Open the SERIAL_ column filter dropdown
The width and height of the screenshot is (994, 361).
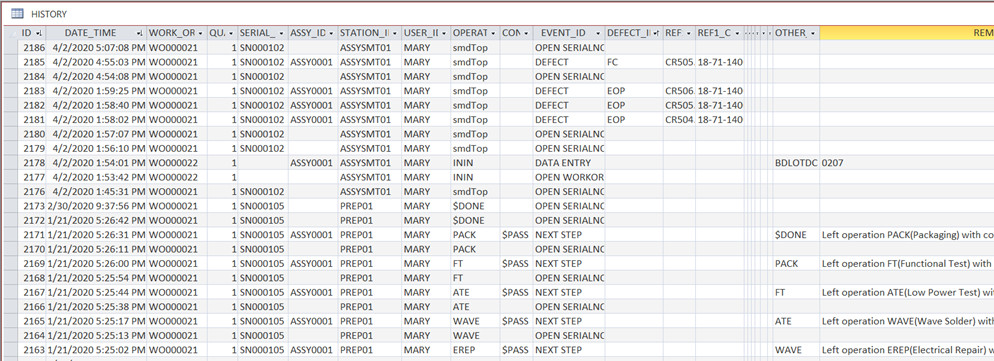(281, 33)
